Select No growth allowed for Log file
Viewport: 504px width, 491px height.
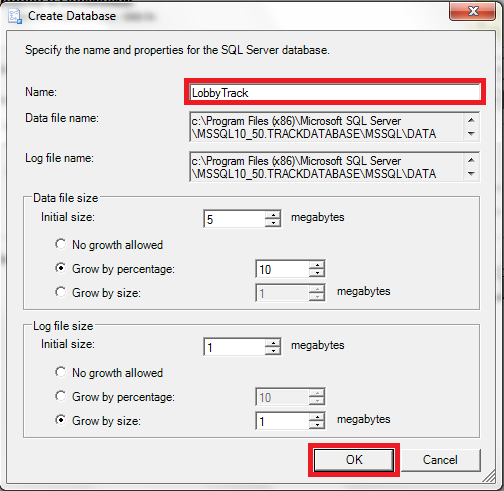click(x=60, y=372)
